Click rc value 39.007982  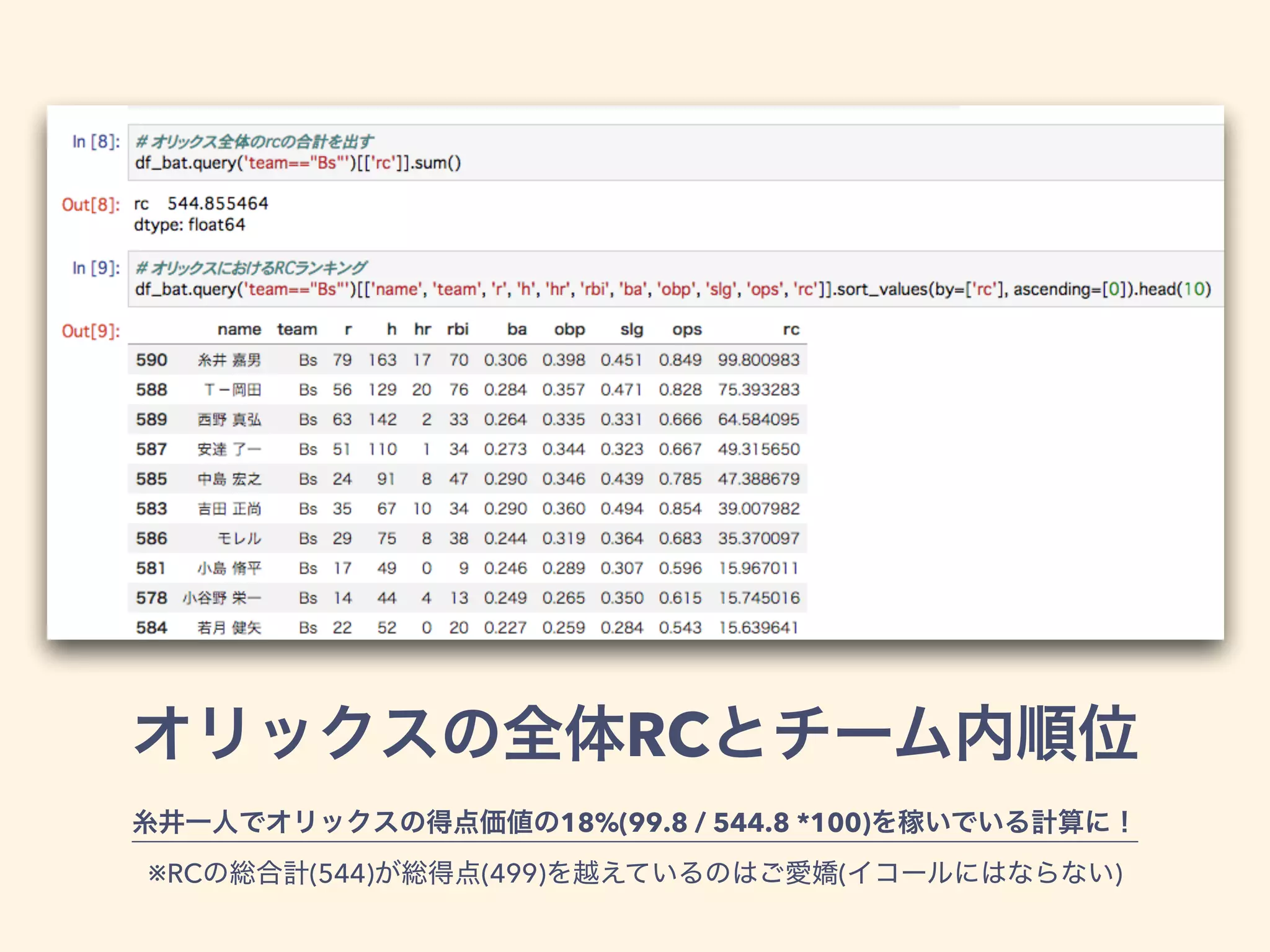tap(759, 508)
